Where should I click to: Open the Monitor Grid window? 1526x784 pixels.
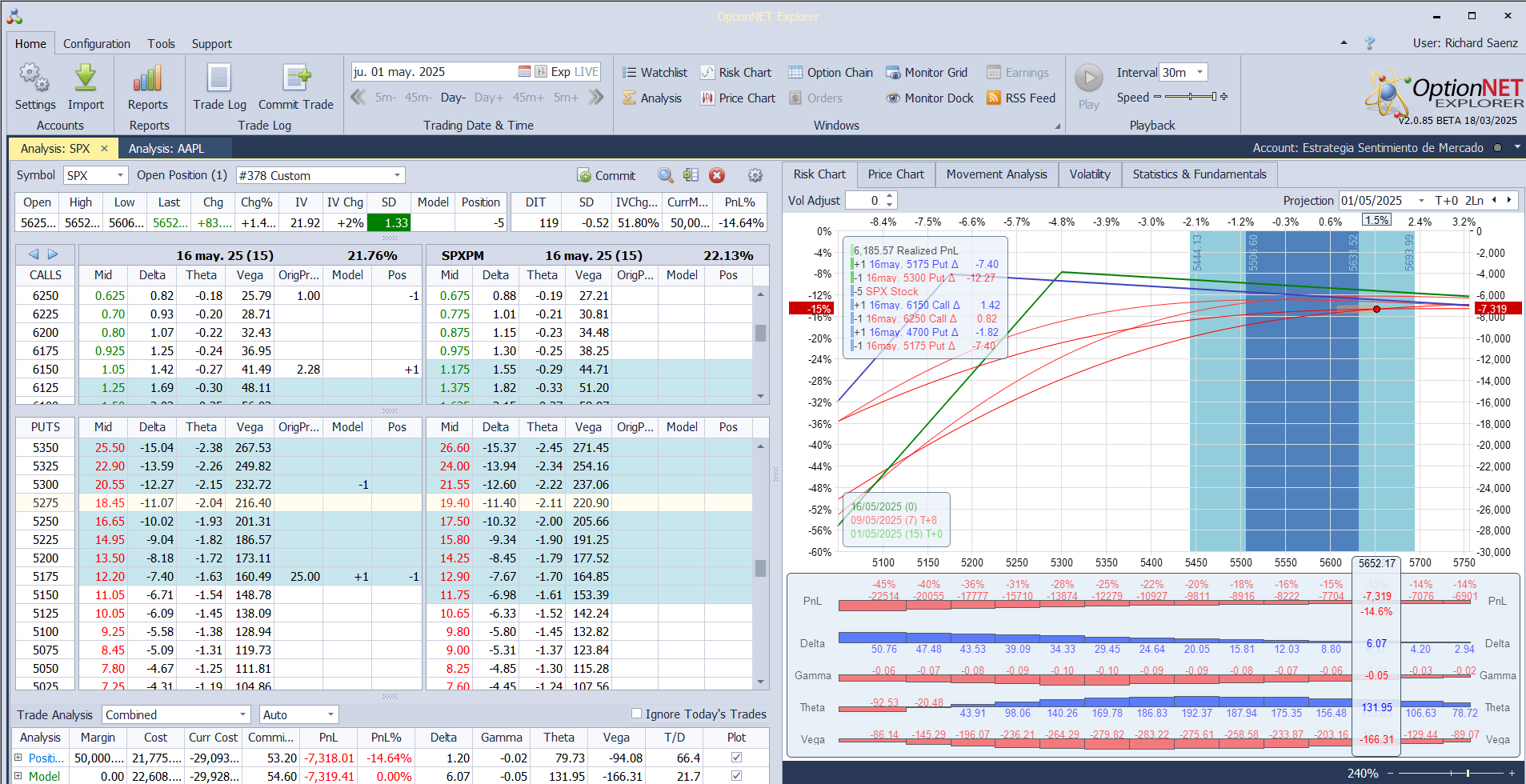point(927,72)
